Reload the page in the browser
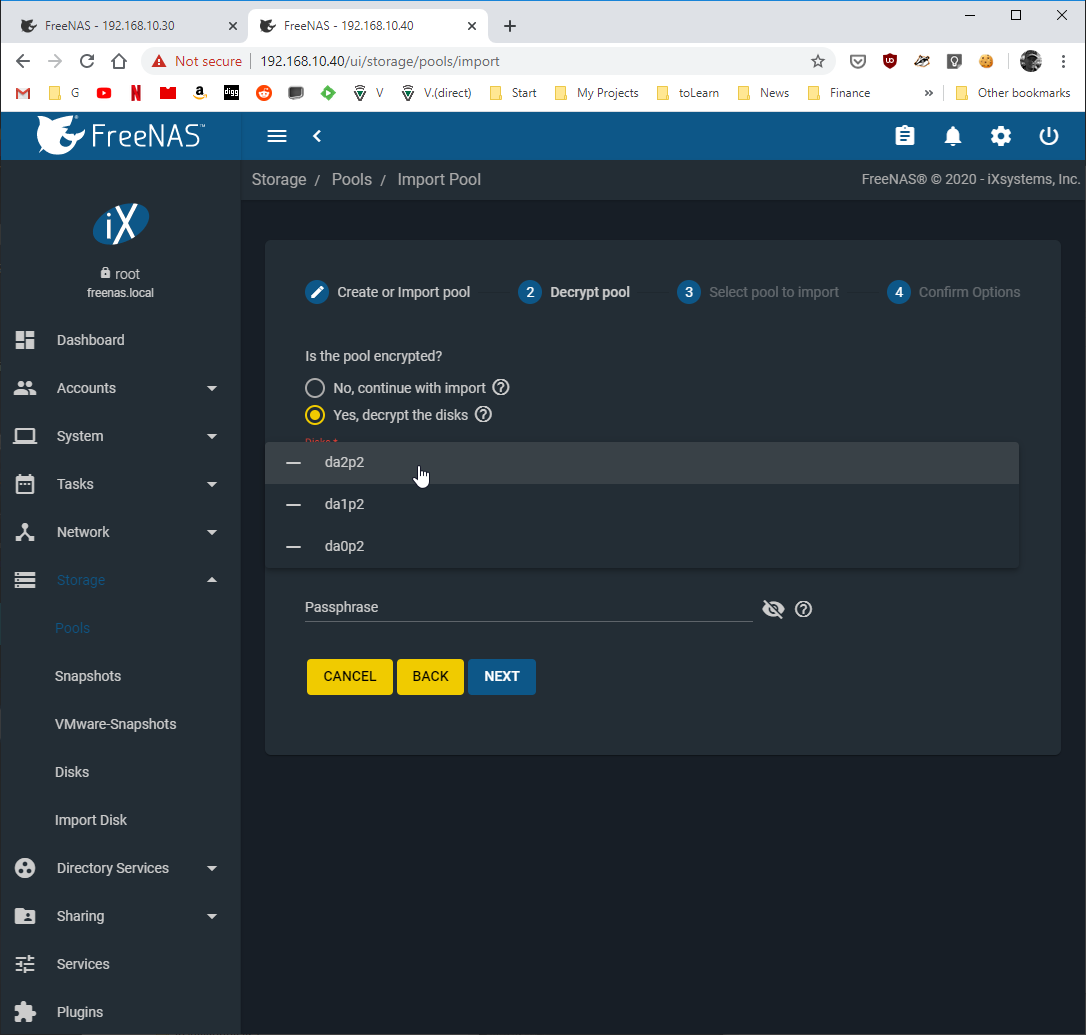This screenshot has height=1035, width=1086. click(x=87, y=61)
